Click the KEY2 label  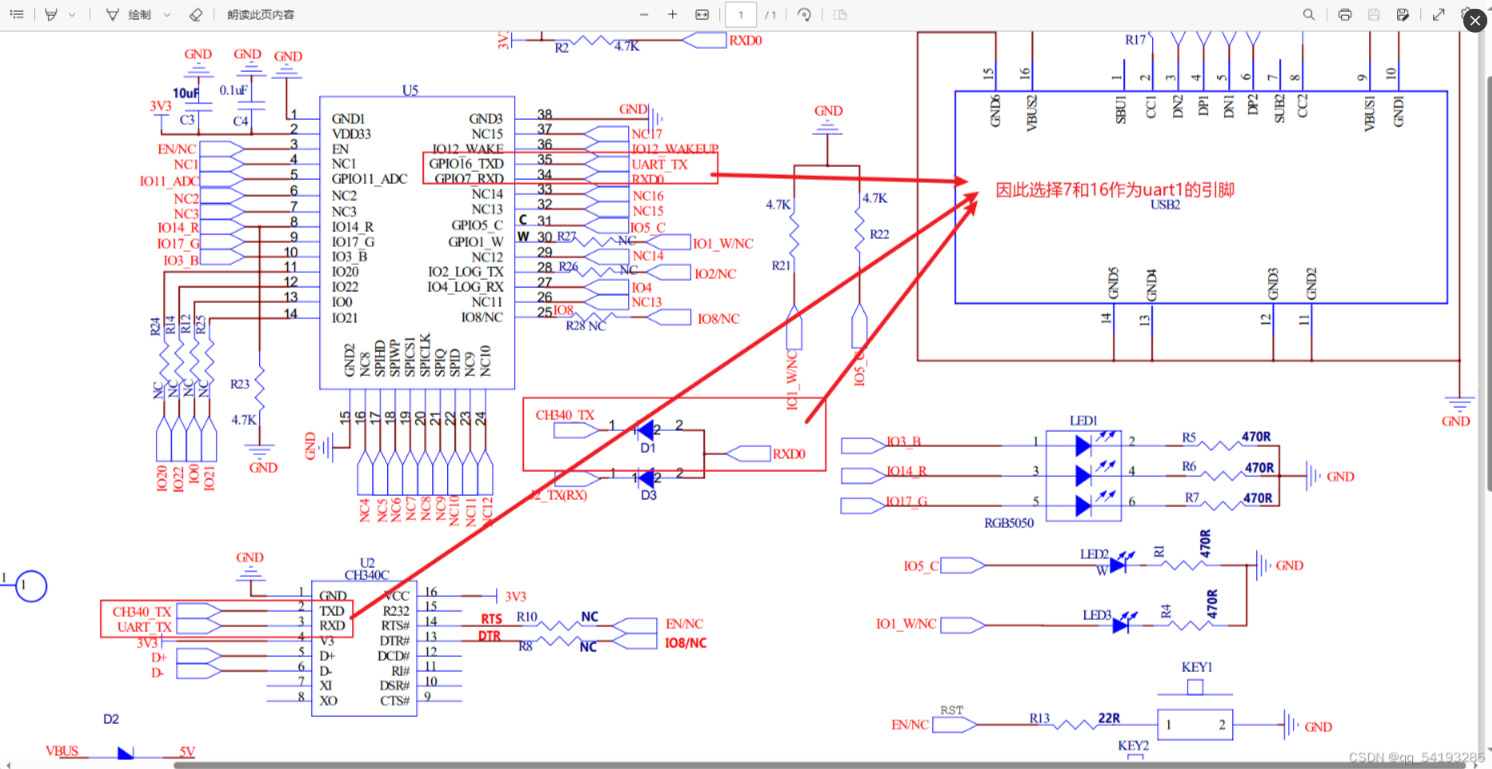coord(1133,746)
